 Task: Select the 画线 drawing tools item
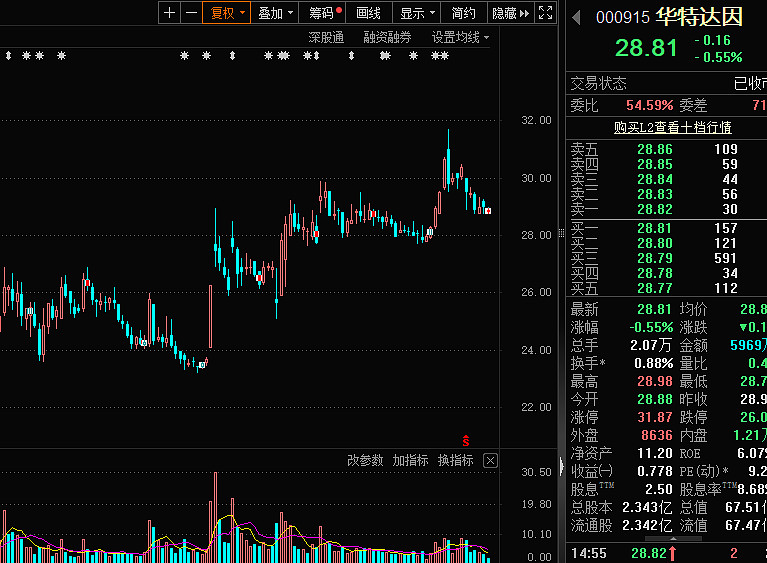(x=369, y=13)
